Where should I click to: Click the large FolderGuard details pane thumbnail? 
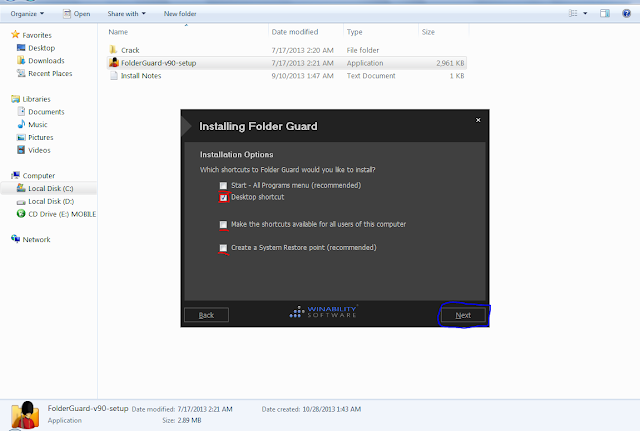pos(25,415)
